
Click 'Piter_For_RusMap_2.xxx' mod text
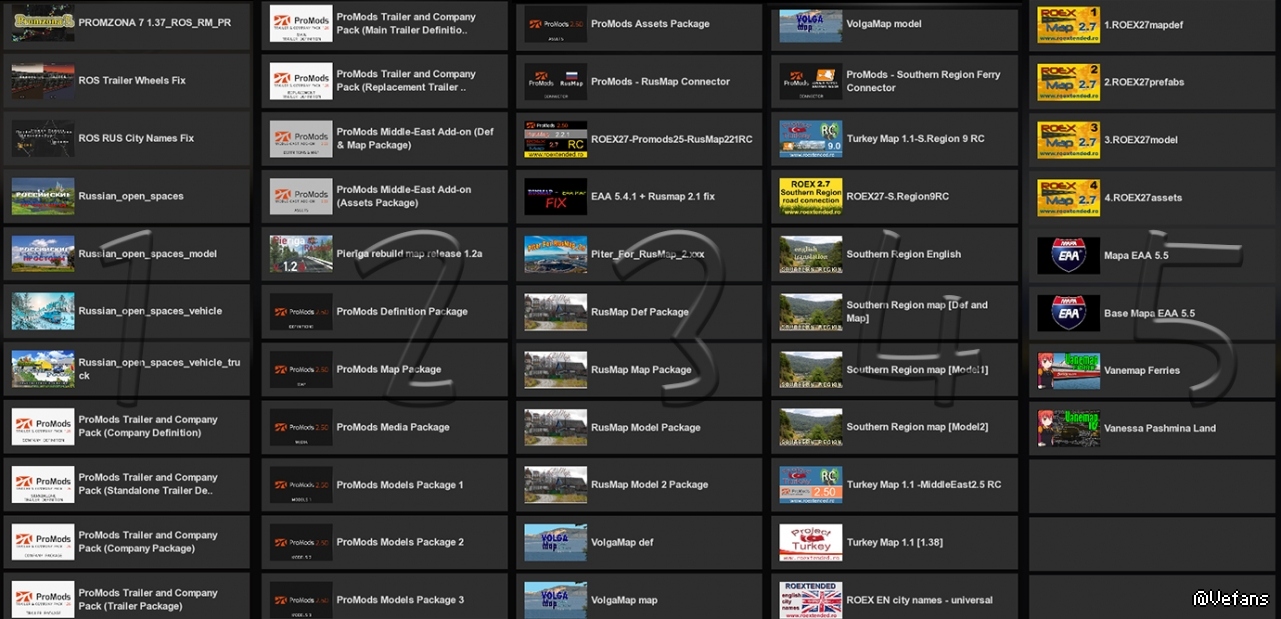(648, 254)
